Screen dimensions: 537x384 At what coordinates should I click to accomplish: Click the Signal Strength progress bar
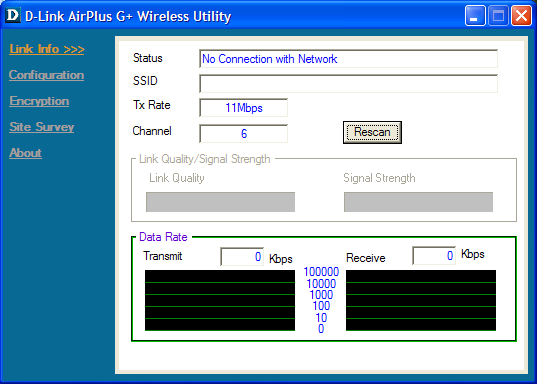coord(418,202)
